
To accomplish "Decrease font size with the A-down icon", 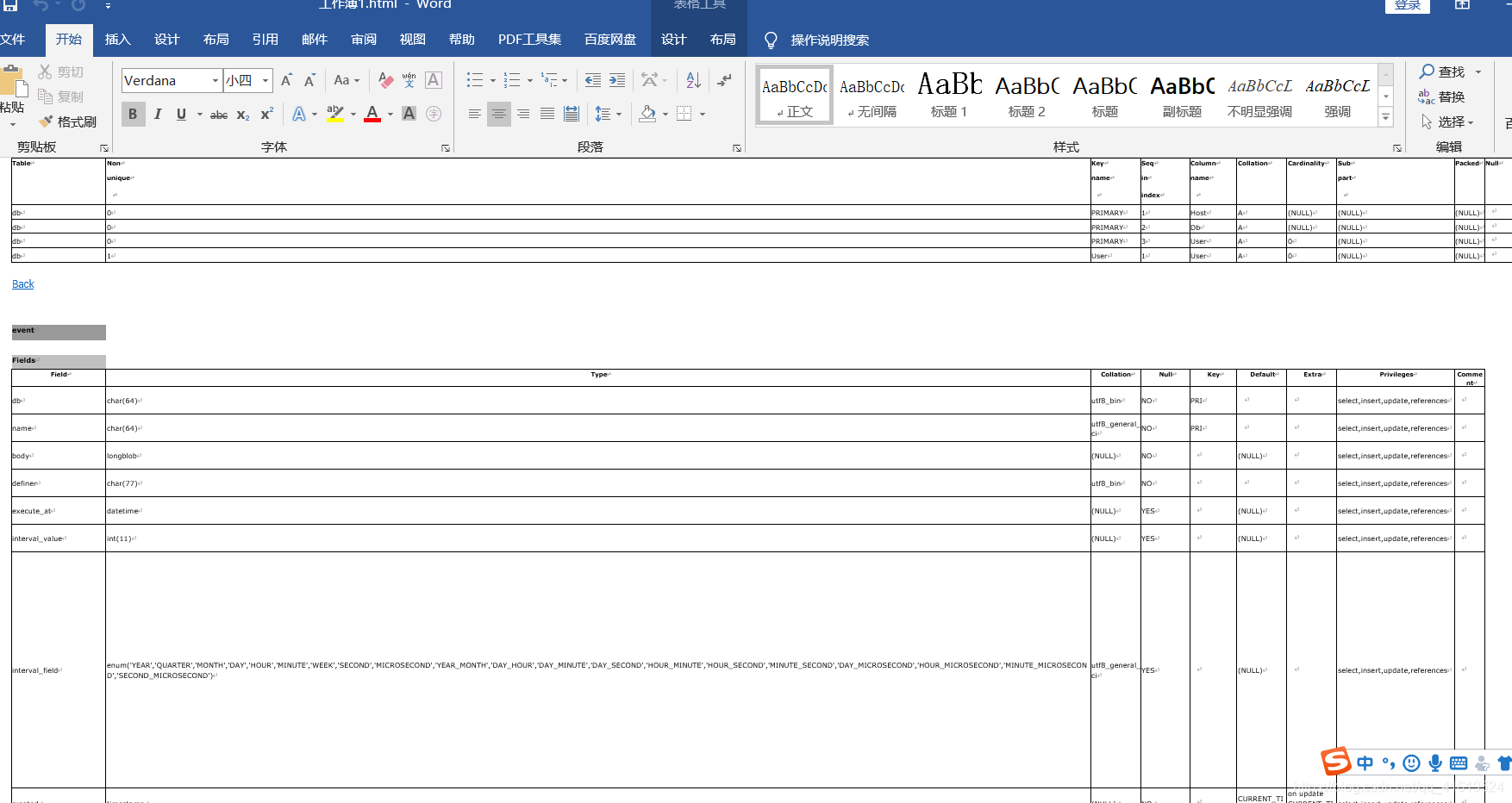I will 309,80.
